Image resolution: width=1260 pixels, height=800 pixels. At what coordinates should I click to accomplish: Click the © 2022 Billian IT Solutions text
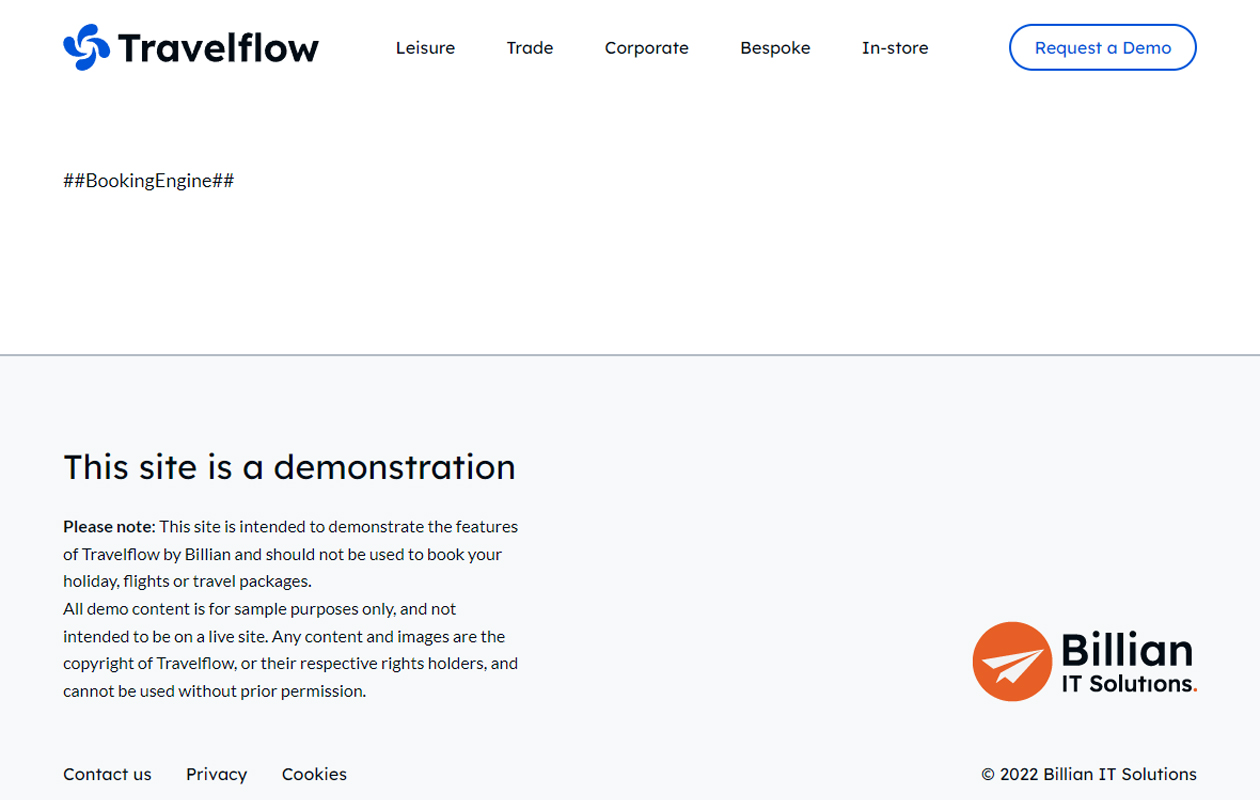click(1089, 774)
